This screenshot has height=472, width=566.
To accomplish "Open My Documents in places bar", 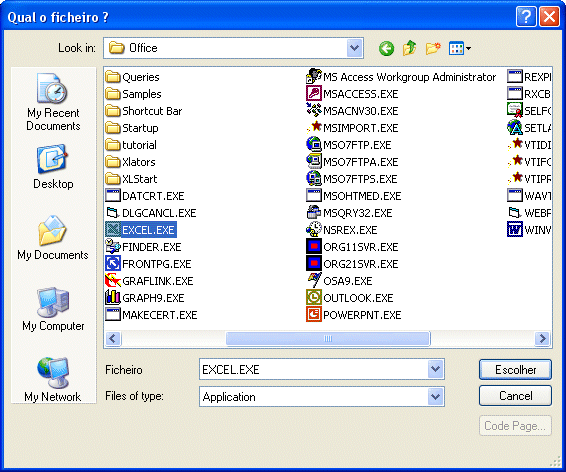I will pyautogui.click(x=53, y=237).
